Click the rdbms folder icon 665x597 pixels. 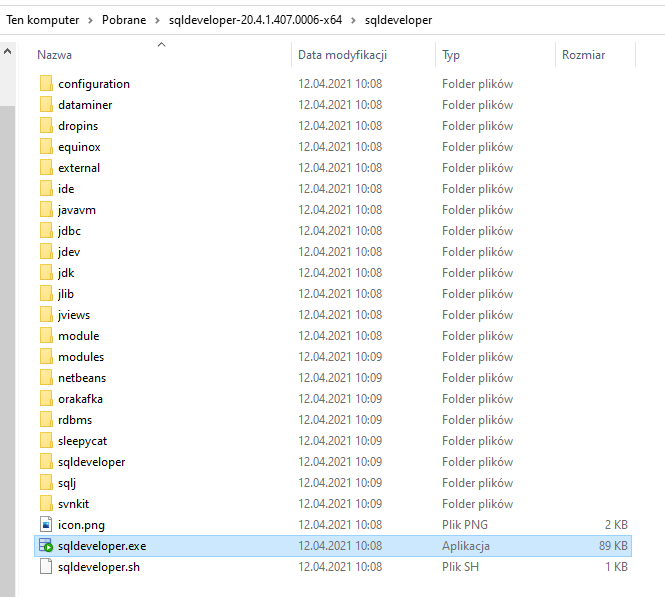[x=46, y=420]
